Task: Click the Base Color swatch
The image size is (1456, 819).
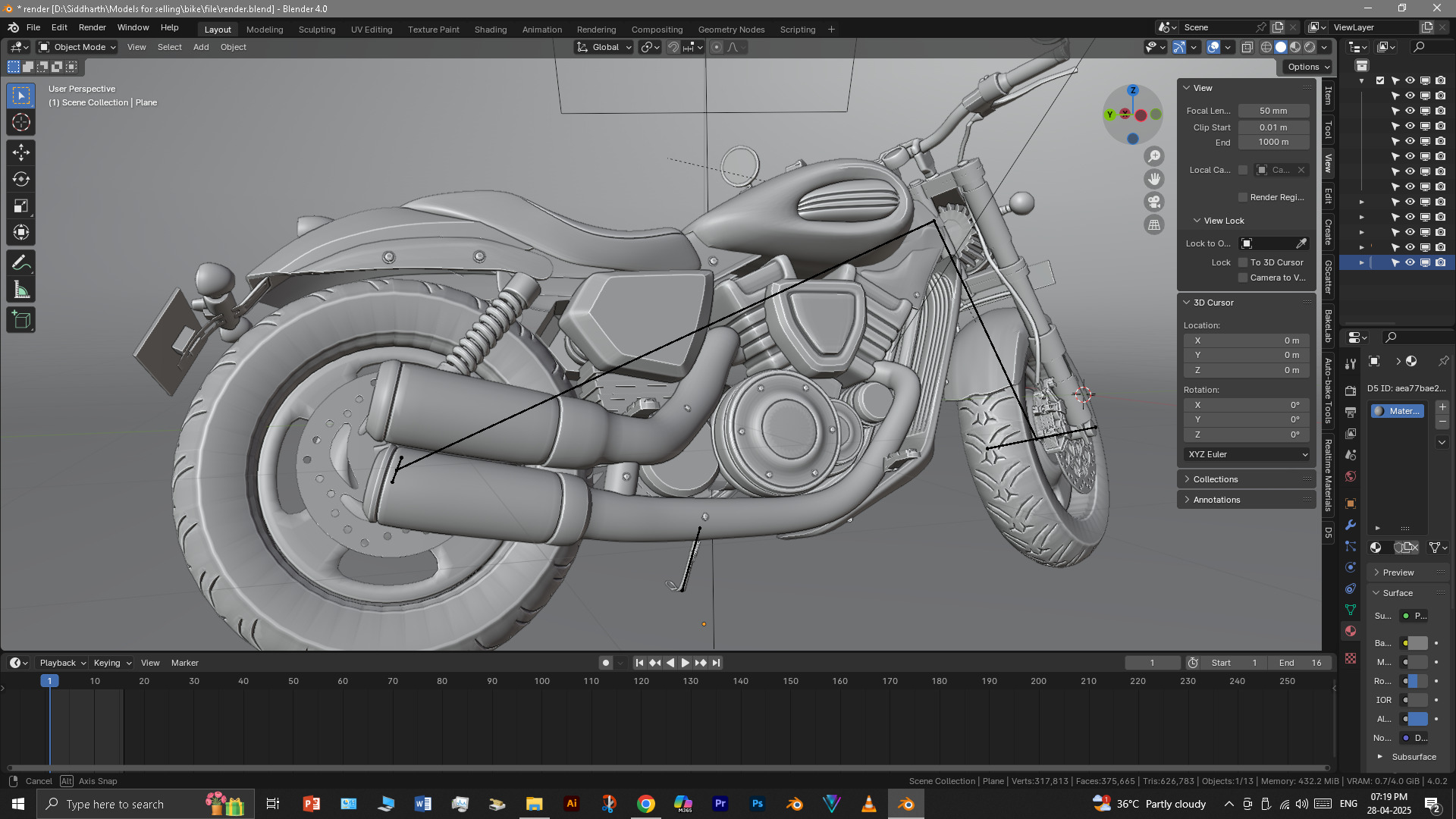Action: (1418, 643)
